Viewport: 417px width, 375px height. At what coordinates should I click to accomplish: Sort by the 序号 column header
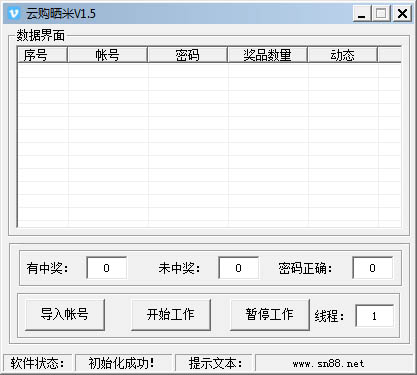tap(42, 55)
